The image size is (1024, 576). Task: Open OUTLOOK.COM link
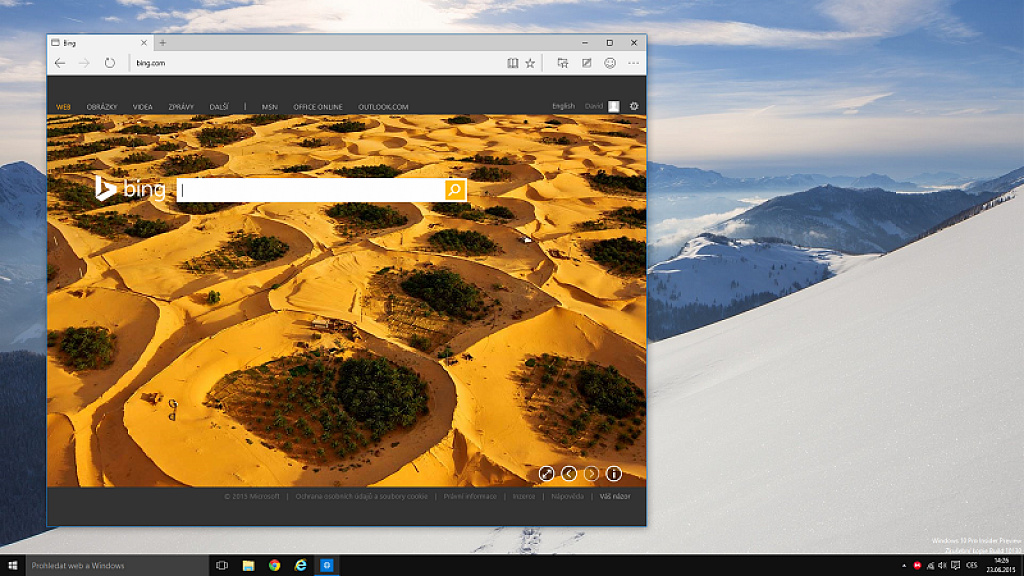click(383, 107)
